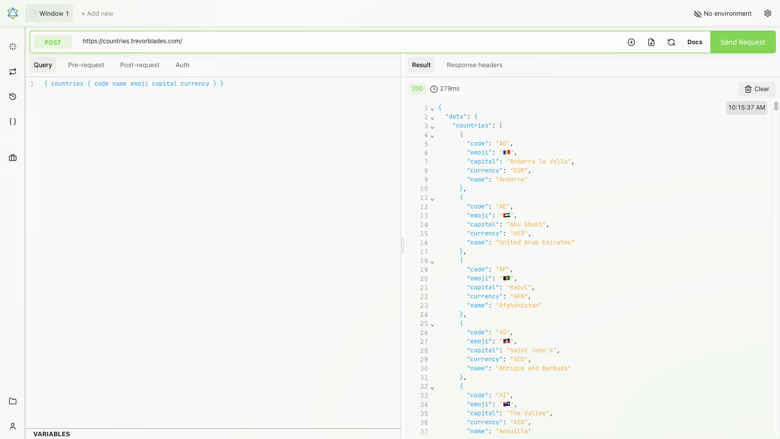Click the reload docs icon
Viewport: 780px width, 439px height.
671,42
